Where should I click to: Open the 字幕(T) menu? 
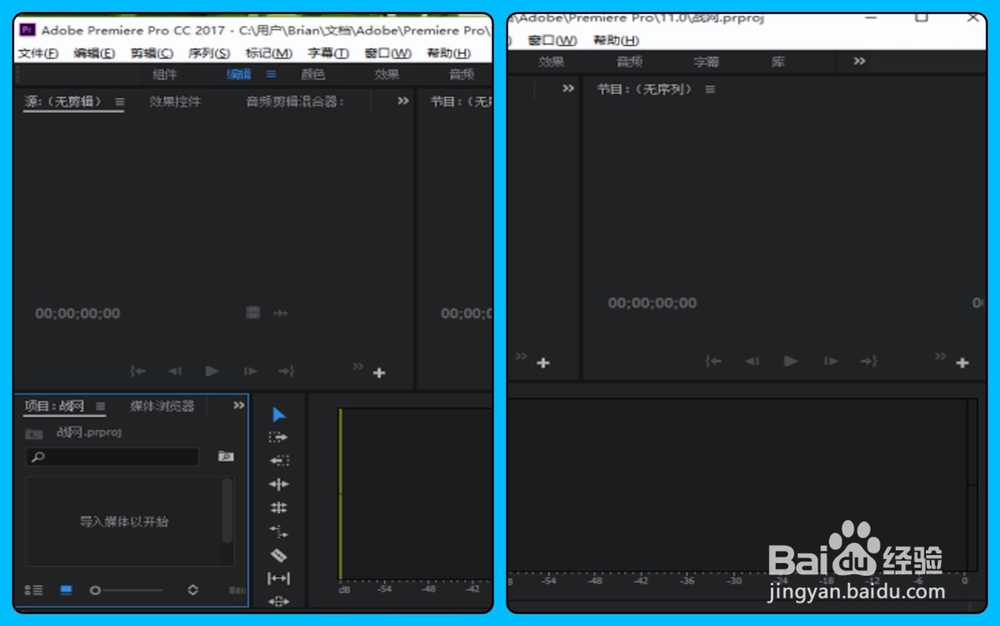point(328,54)
